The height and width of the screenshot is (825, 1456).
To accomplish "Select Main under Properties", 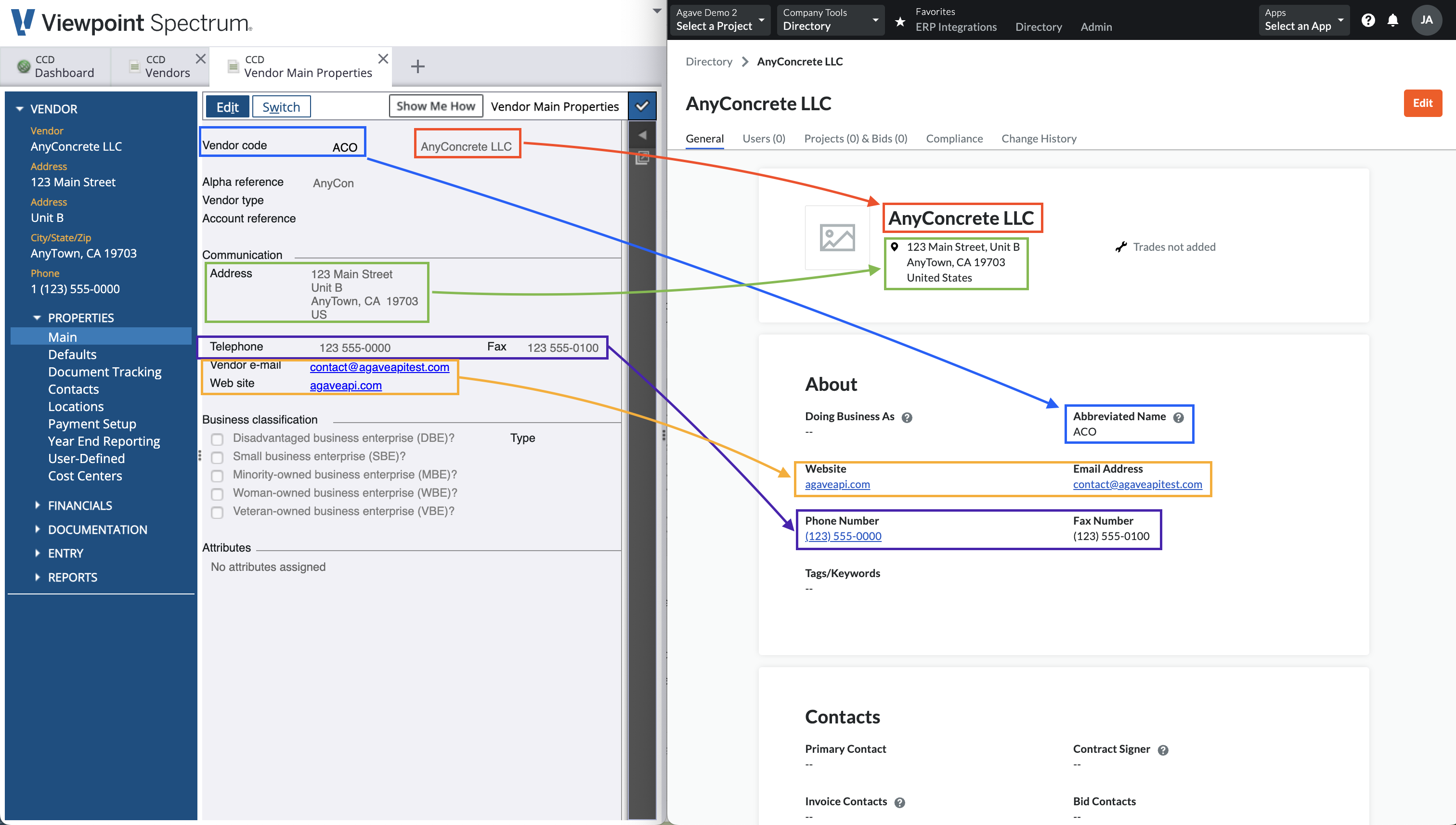I will click(x=101, y=336).
